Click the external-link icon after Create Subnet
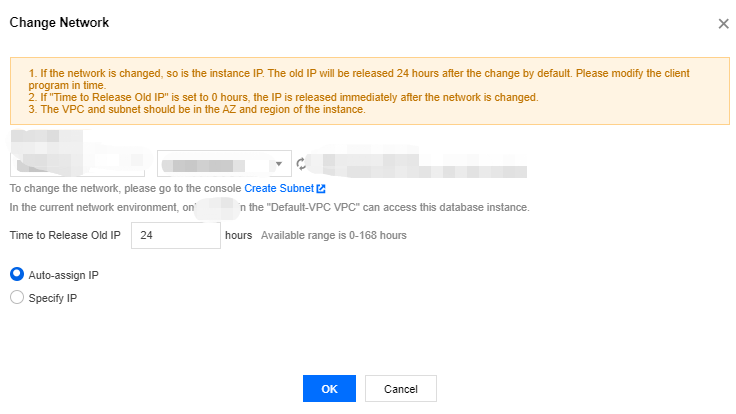 tap(321, 188)
